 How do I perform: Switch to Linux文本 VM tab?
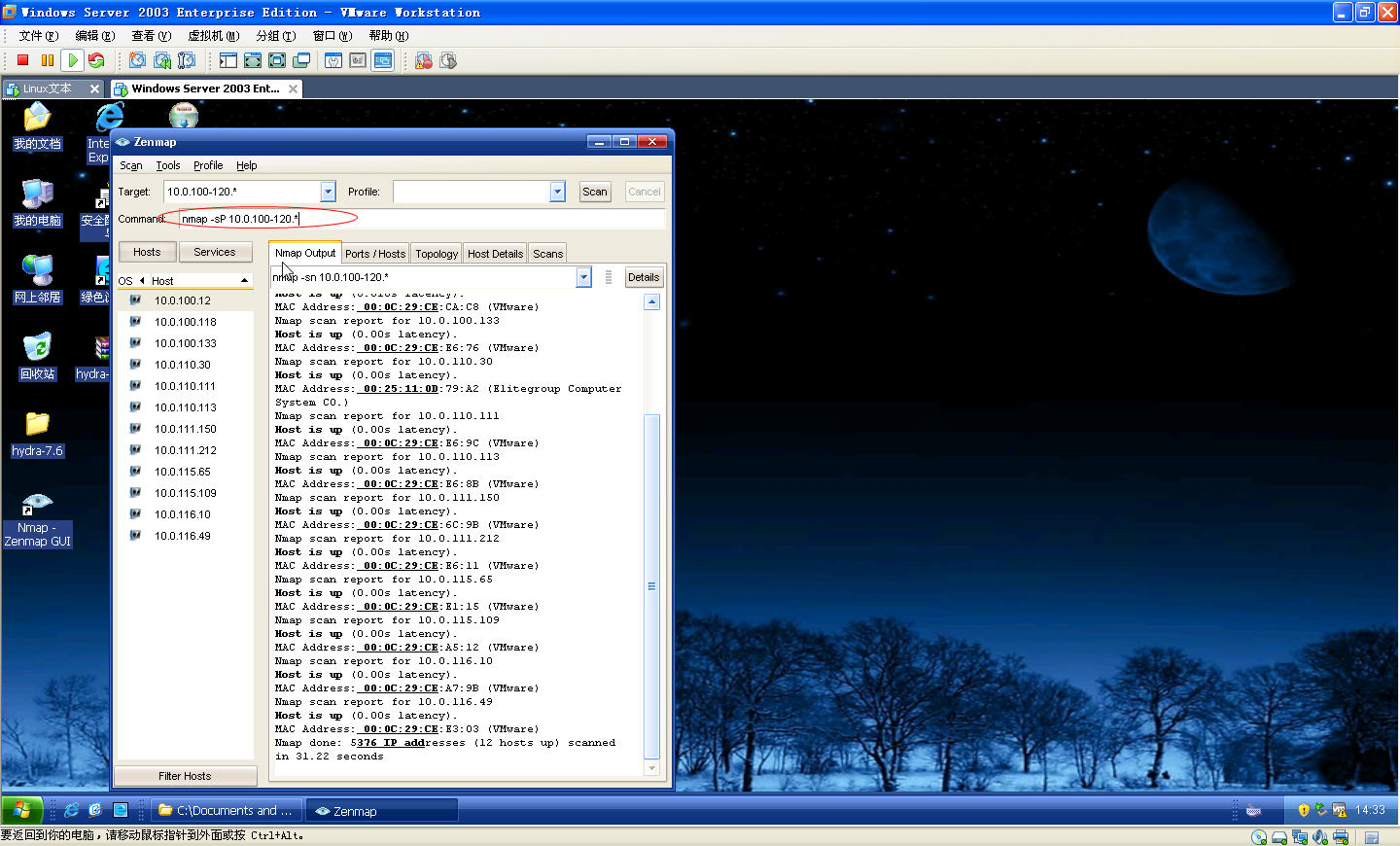pos(48,88)
